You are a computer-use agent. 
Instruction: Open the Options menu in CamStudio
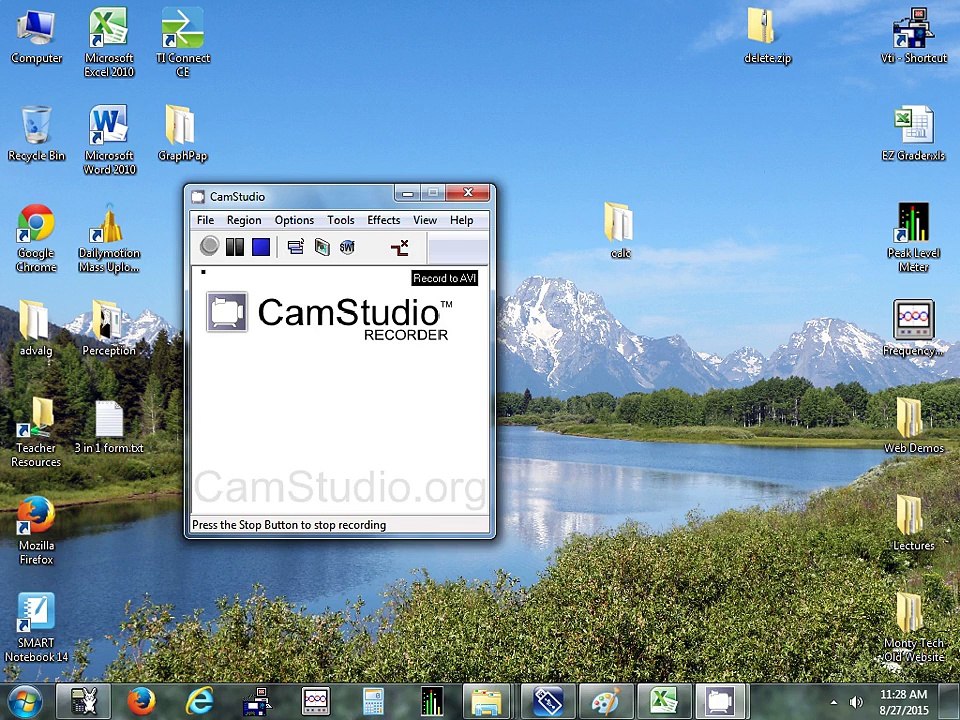point(294,220)
